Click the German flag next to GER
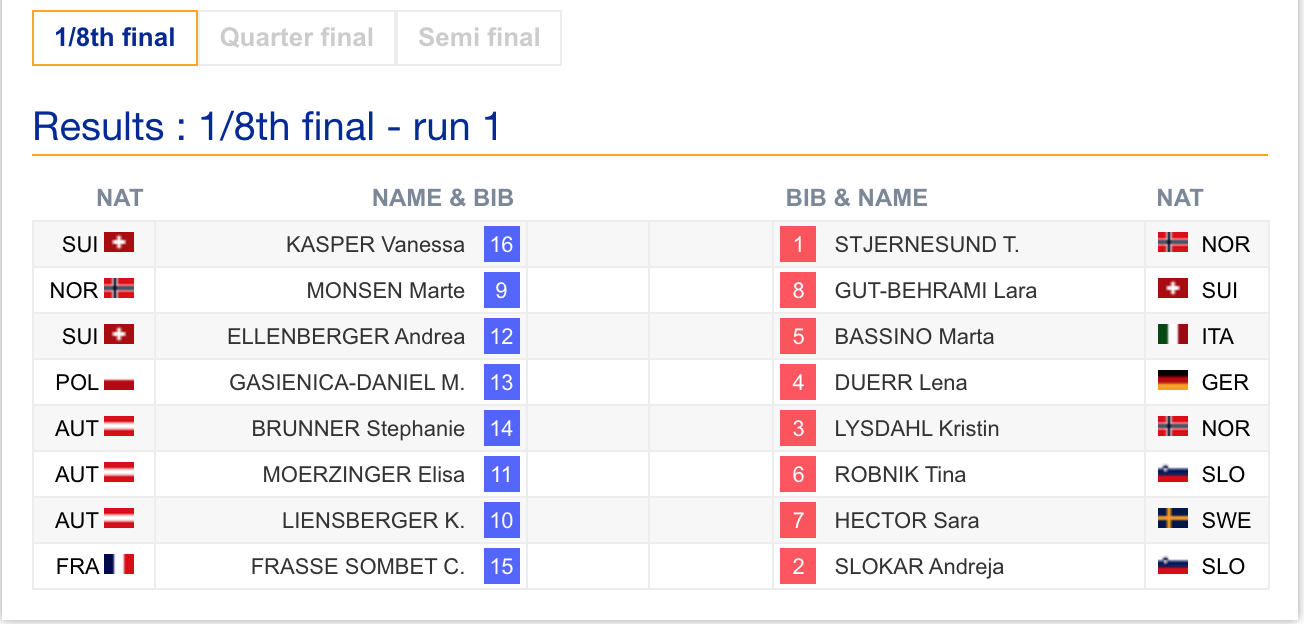This screenshot has height=624, width=1304. point(1173,381)
